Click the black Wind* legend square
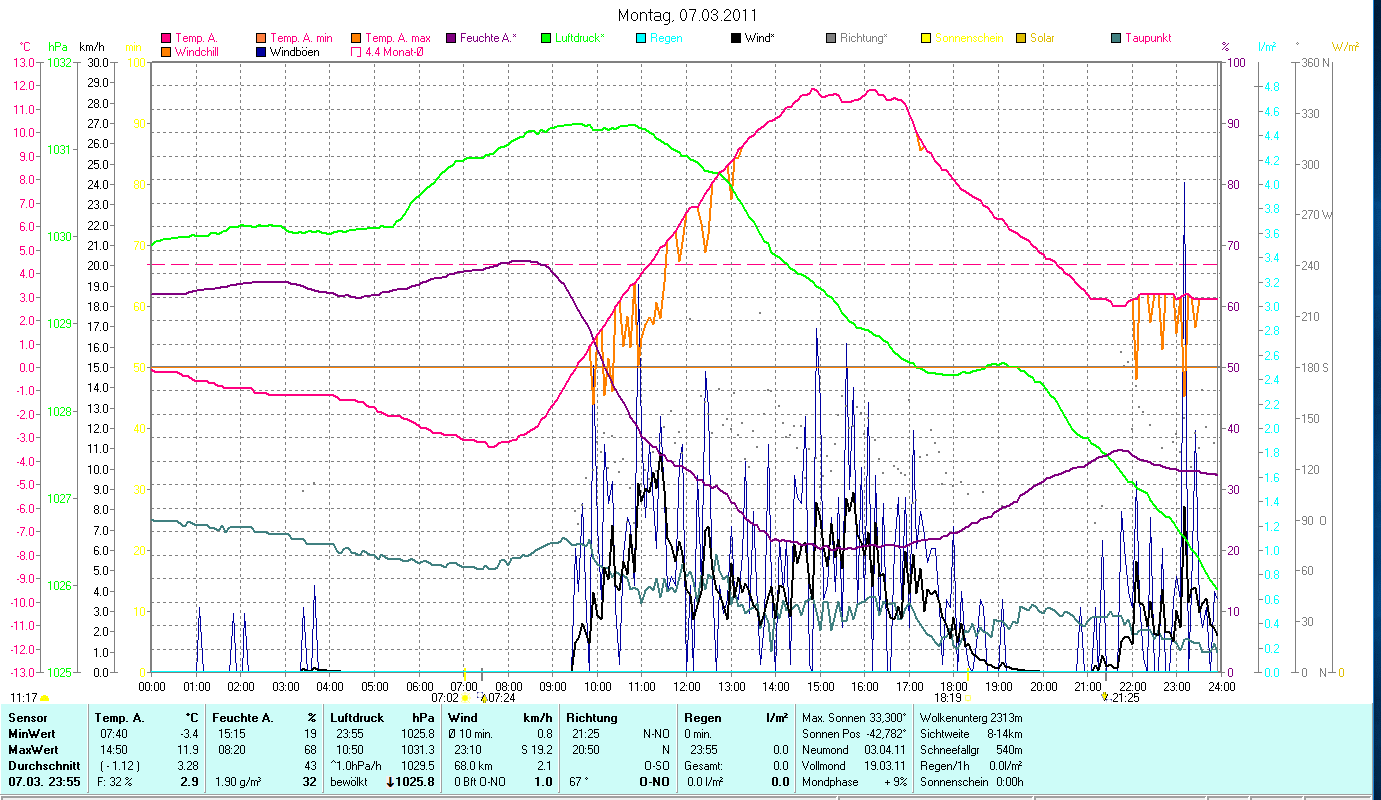Screen dimensions: 1381x800 pos(736,38)
